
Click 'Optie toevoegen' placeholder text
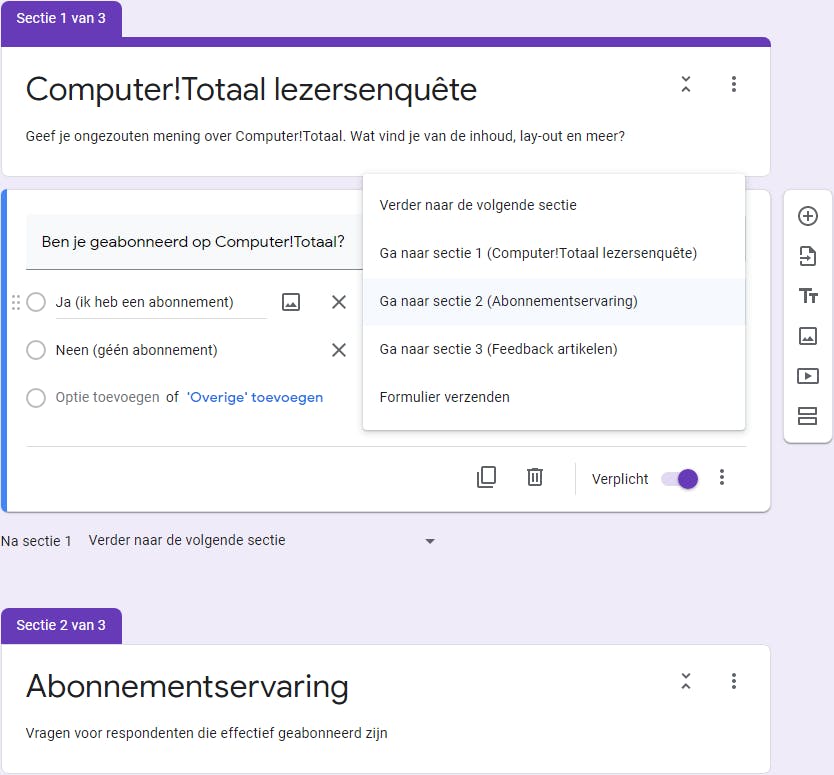pyautogui.click(x=107, y=397)
